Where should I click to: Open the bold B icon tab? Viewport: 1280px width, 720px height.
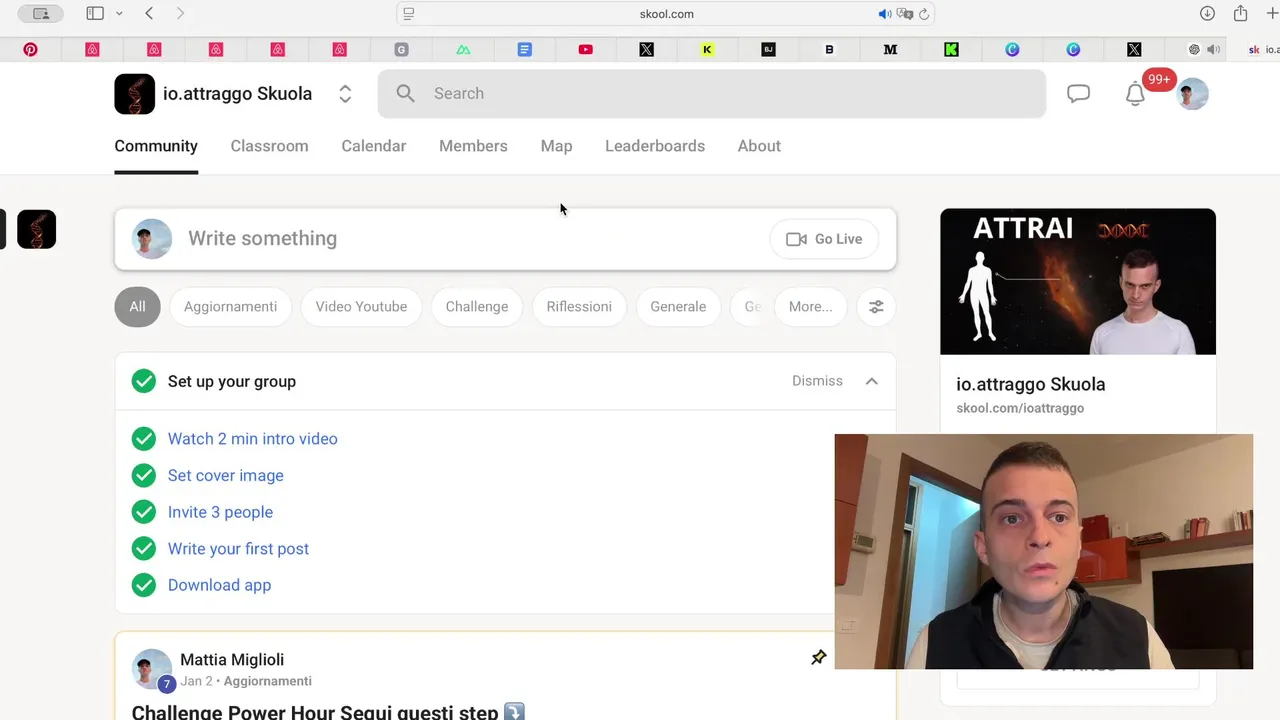829,49
